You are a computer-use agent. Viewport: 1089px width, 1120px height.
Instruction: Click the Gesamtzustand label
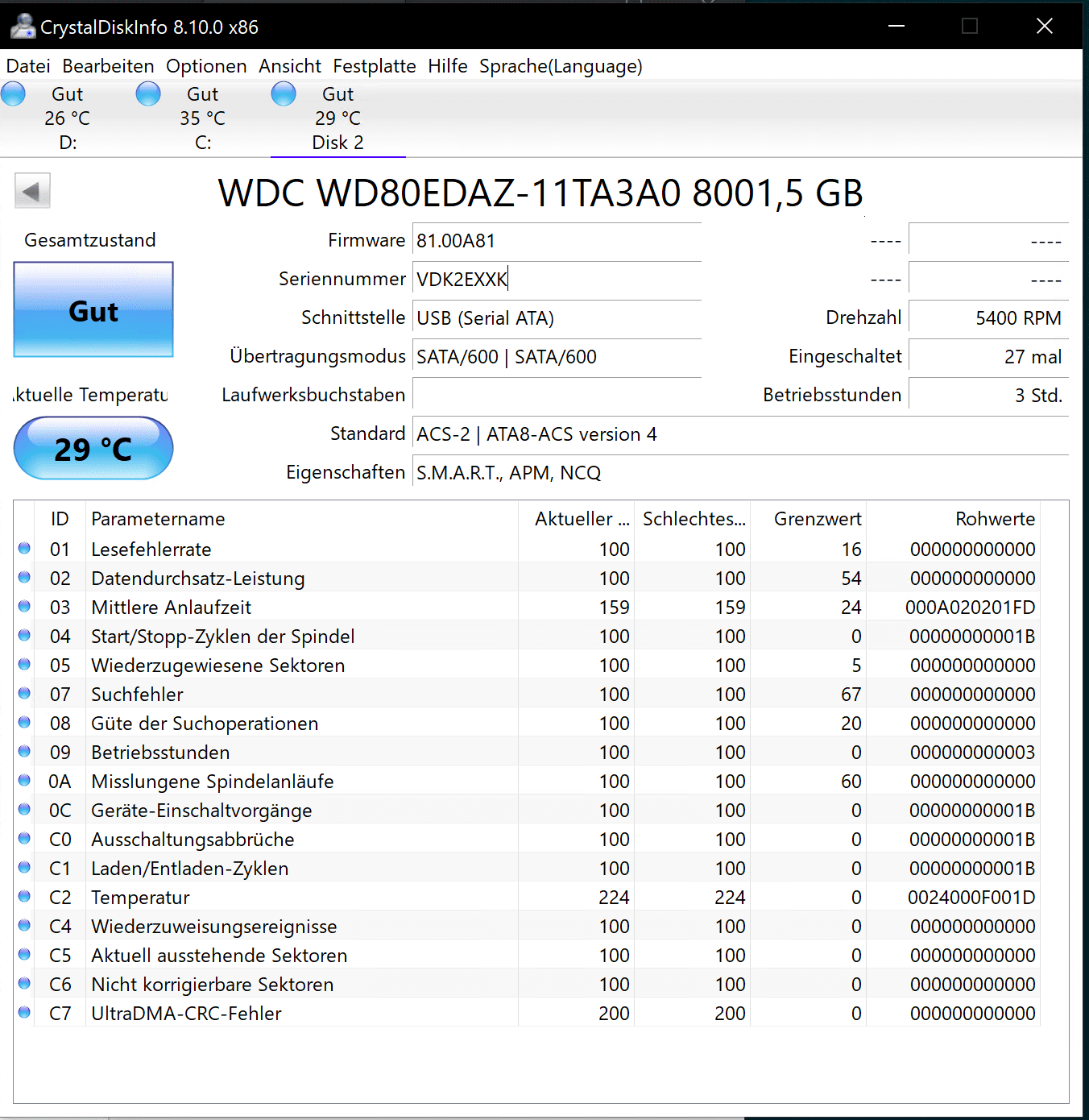(x=90, y=240)
